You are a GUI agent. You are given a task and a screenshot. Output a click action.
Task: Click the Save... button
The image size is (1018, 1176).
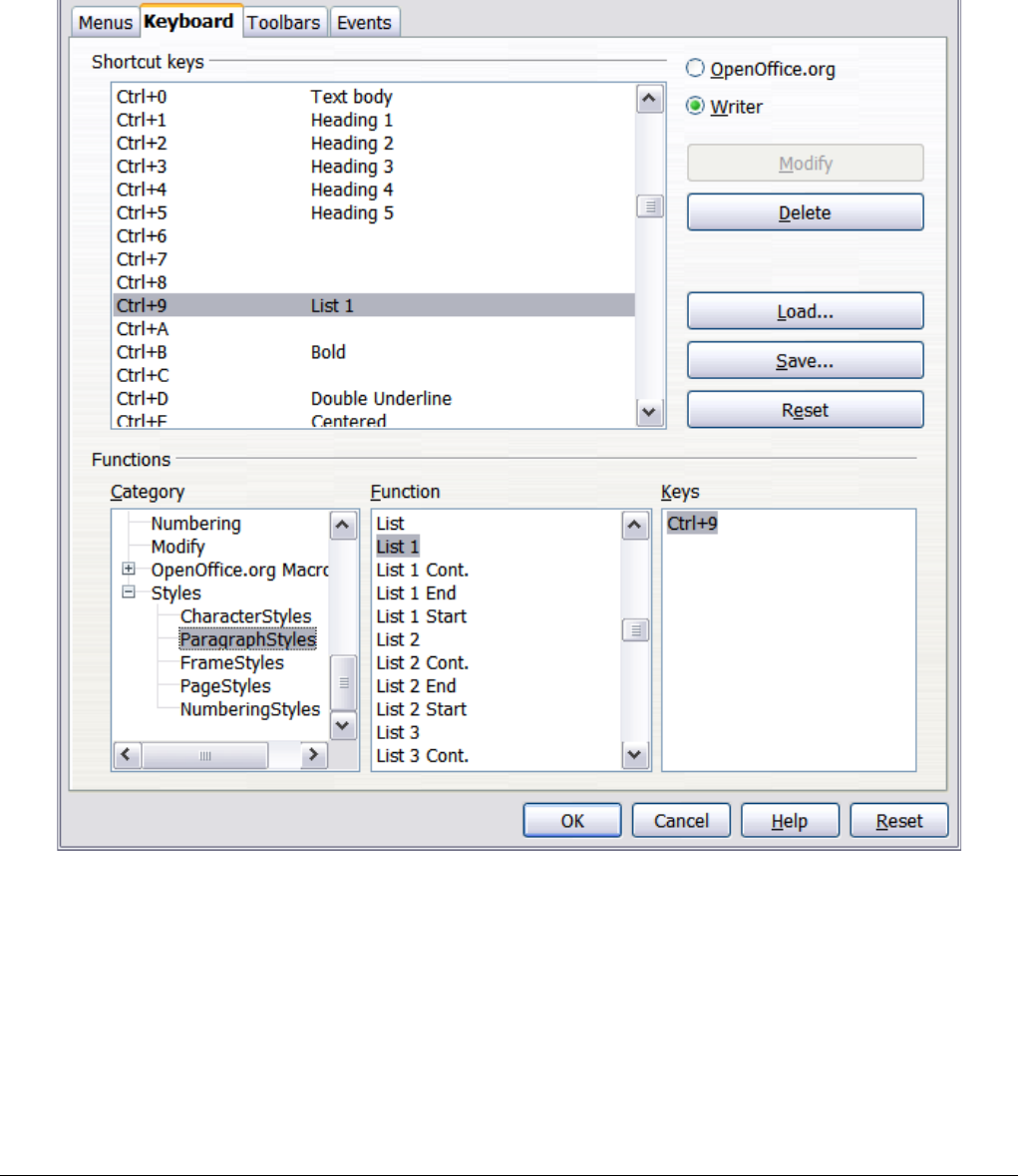click(x=805, y=361)
